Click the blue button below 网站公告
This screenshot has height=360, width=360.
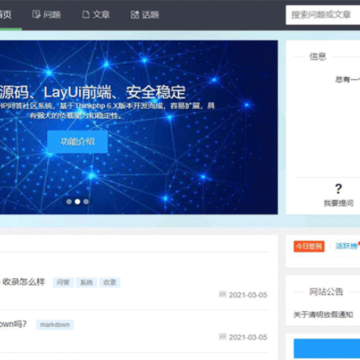click(327, 349)
